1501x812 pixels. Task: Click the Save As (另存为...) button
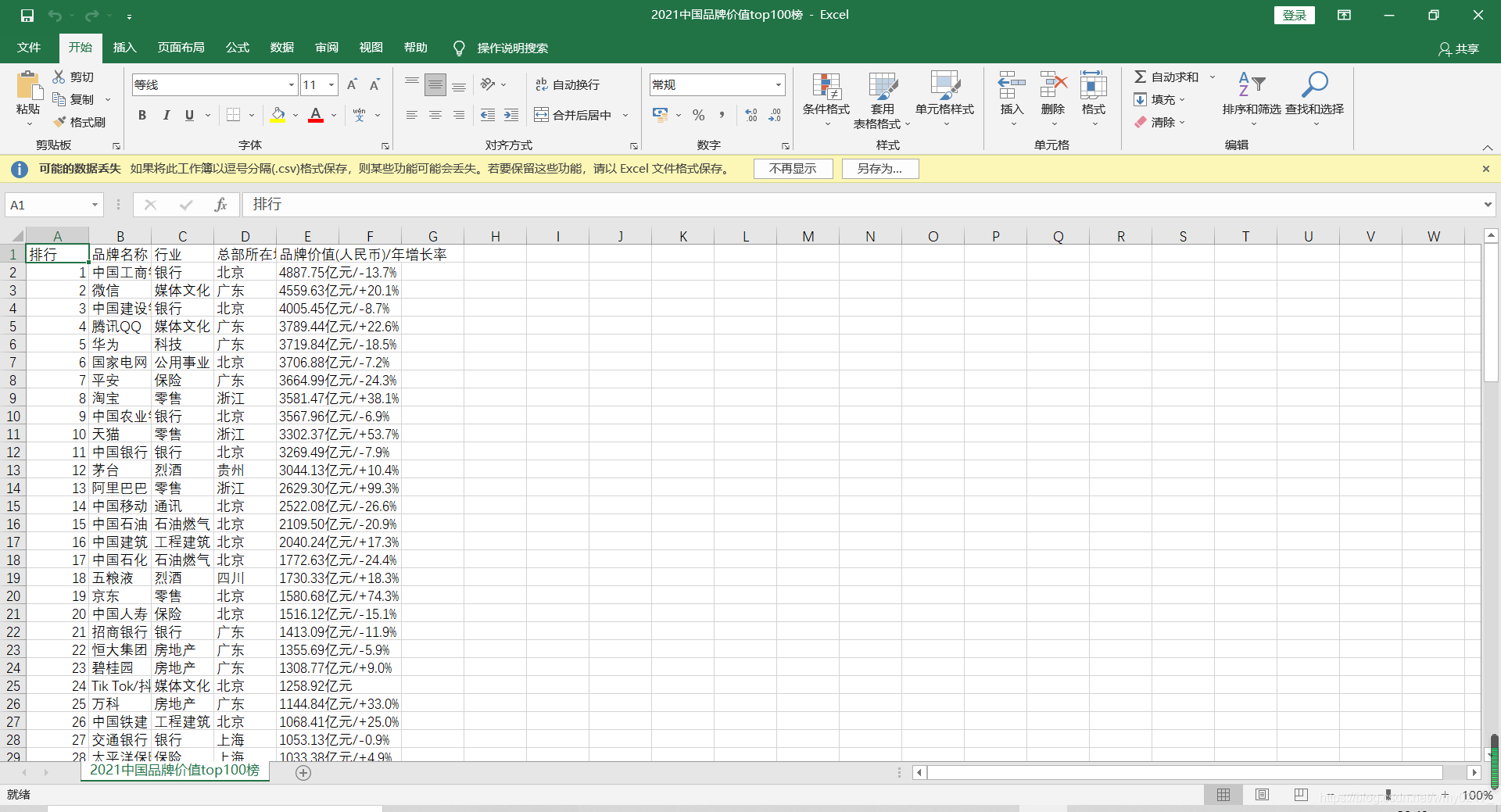click(x=879, y=169)
